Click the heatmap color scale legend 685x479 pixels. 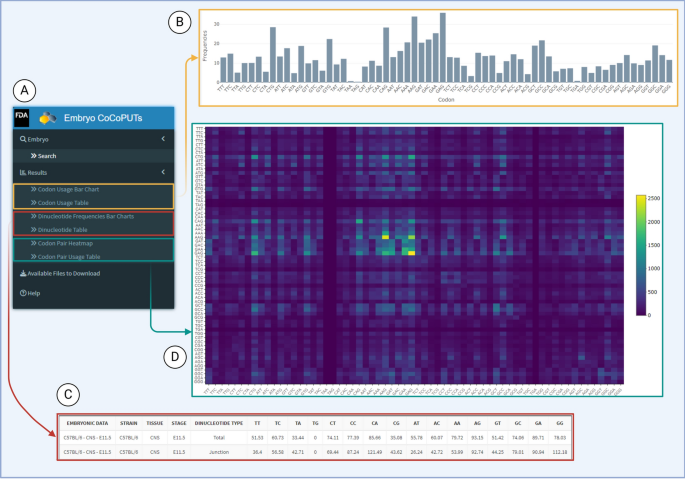(640, 254)
